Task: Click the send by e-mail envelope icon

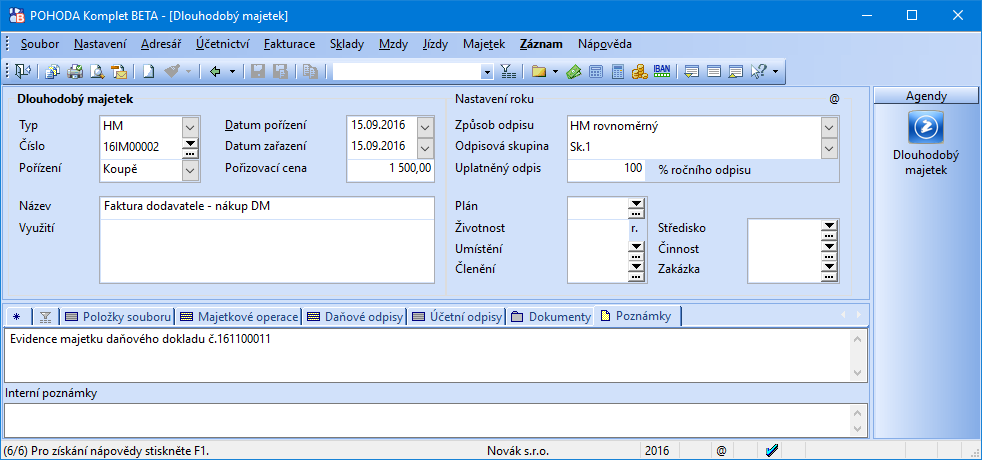Action: [119, 71]
